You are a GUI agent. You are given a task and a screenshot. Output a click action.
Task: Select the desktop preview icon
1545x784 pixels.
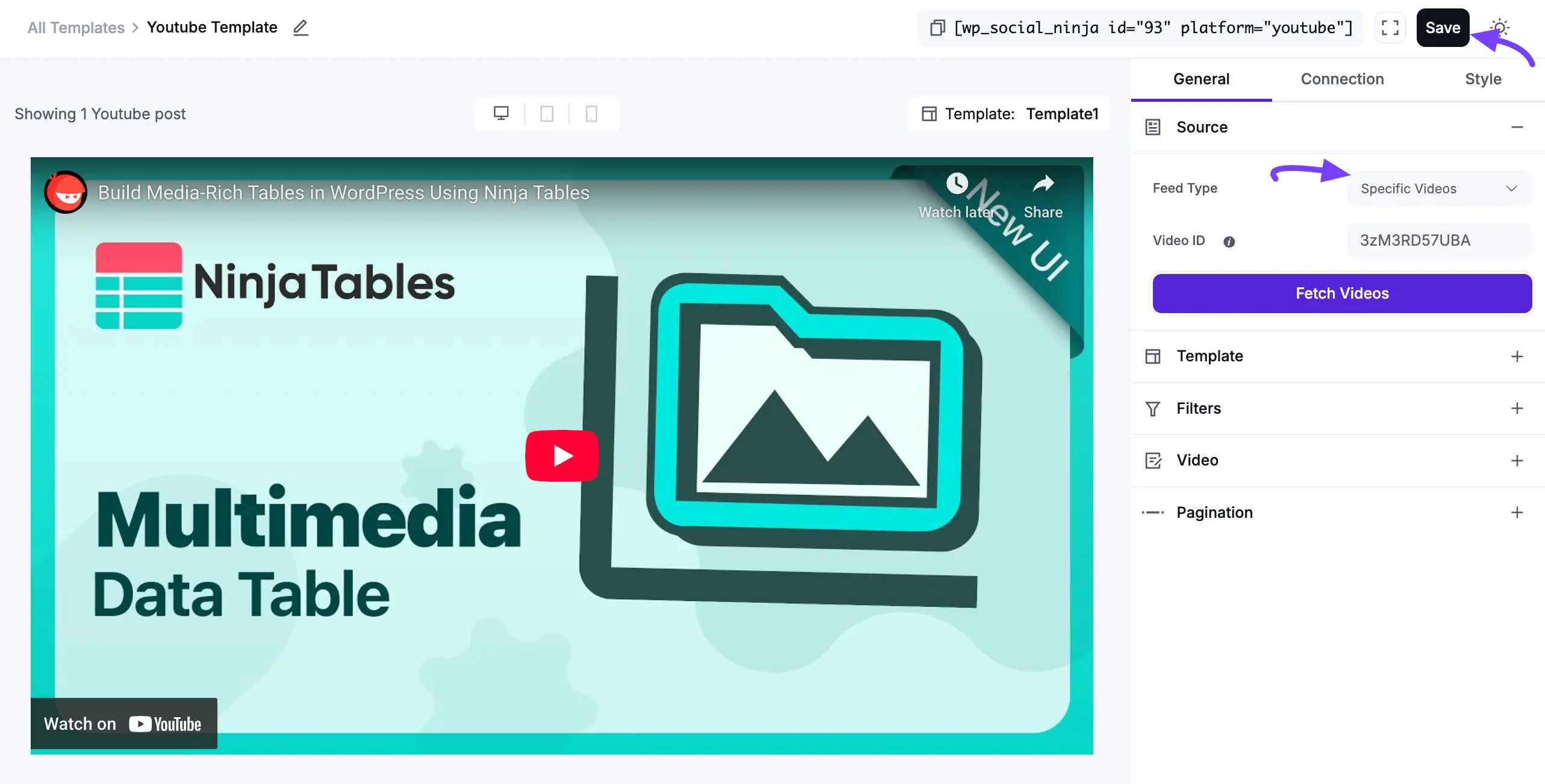coord(501,113)
